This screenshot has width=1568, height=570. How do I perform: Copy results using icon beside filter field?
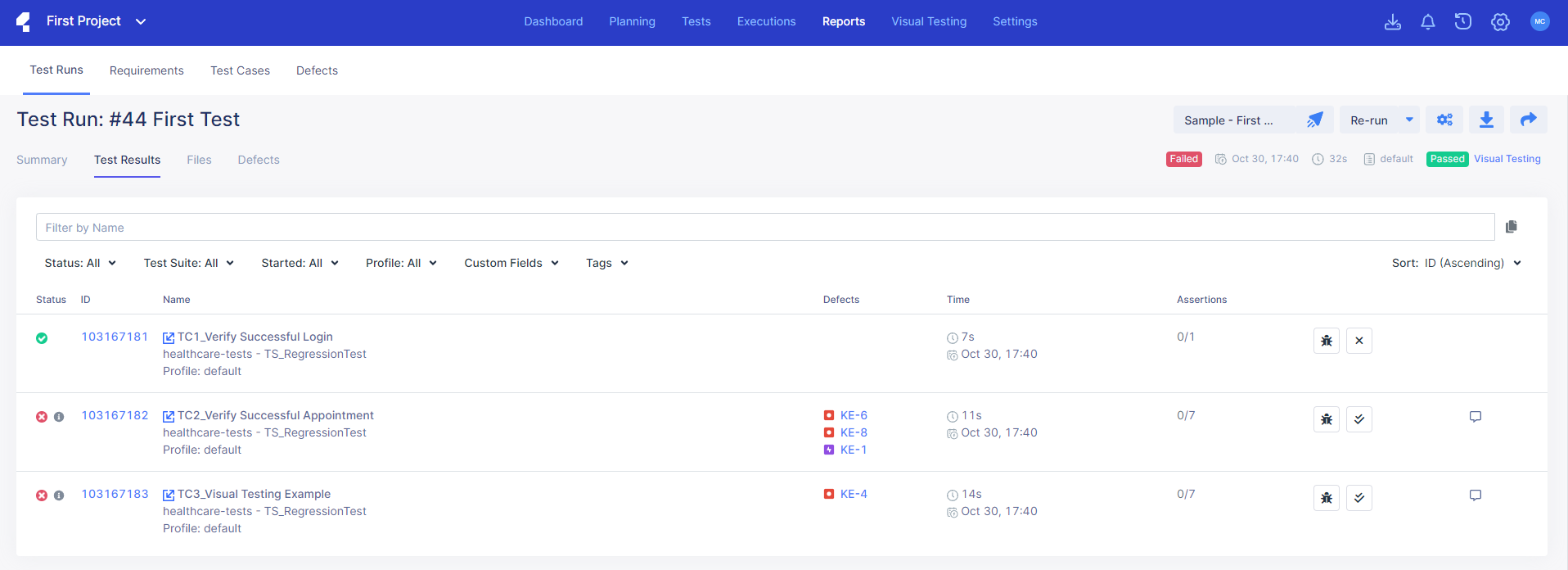[1511, 227]
